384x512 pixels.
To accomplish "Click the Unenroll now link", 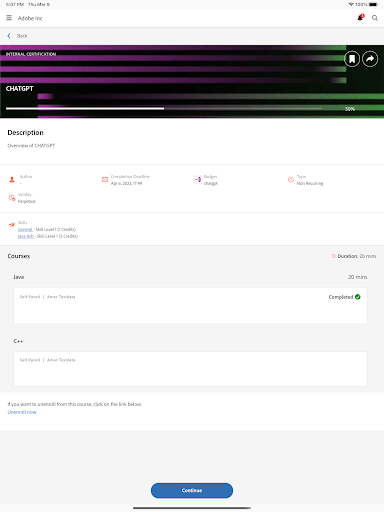I will [22, 412].
